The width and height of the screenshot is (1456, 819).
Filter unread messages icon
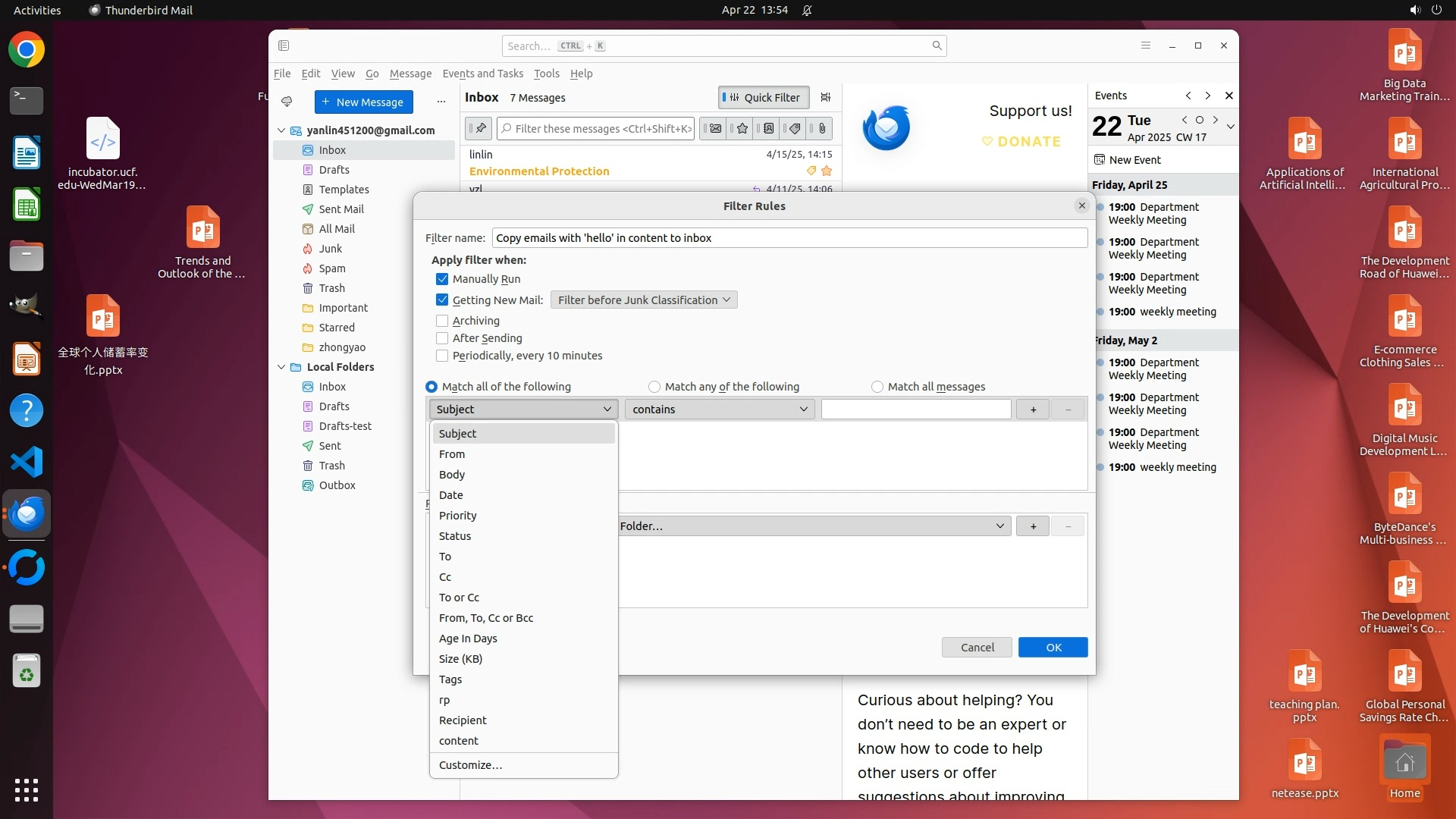(x=714, y=128)
